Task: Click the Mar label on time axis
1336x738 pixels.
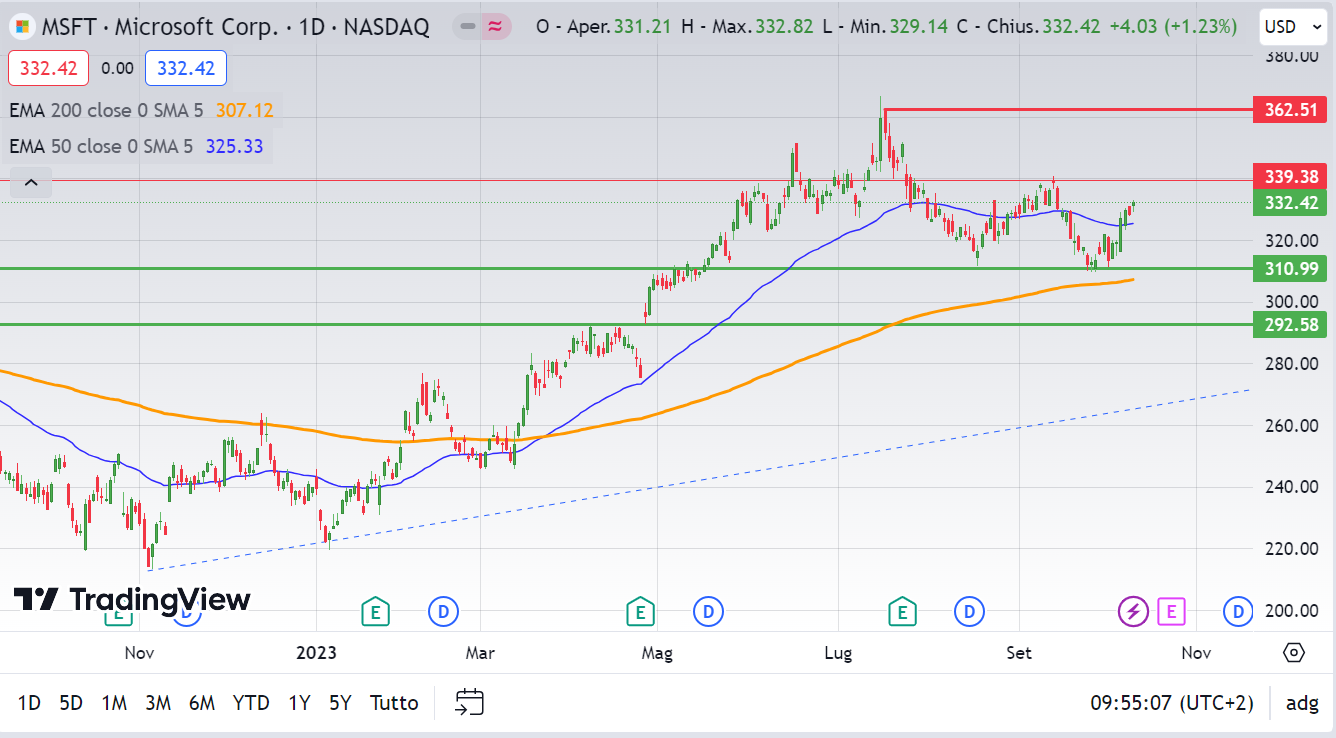Action: coord(480,653)
